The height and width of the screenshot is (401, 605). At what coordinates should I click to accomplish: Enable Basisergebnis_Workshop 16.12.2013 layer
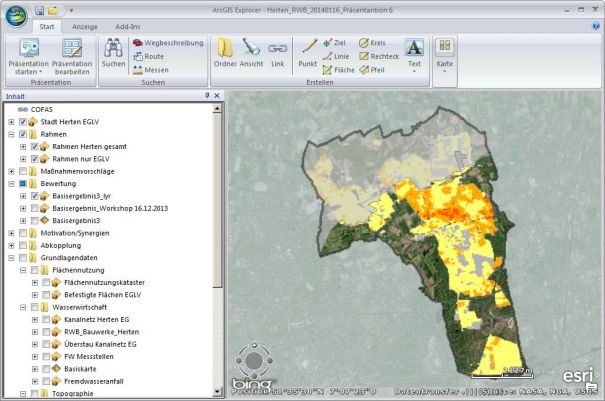tap(35, 208)
